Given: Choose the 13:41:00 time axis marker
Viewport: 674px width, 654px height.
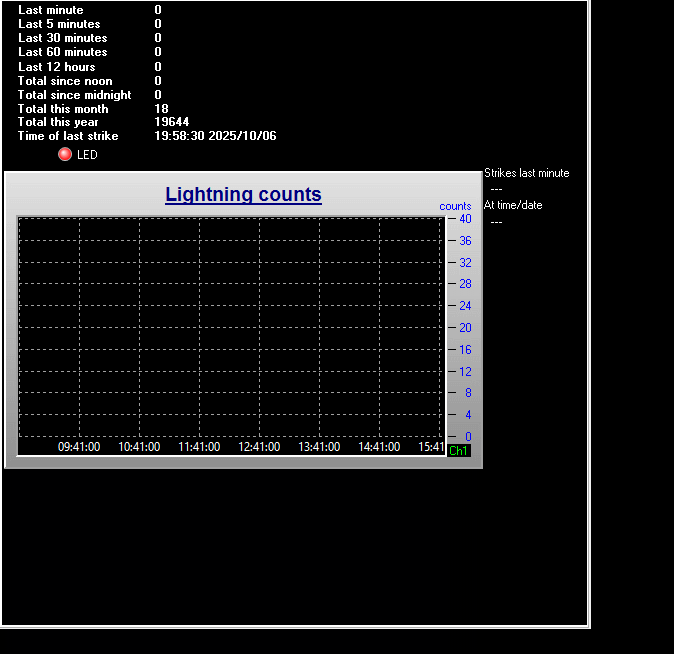Looking at the screenshot, I should pos(319,447).
